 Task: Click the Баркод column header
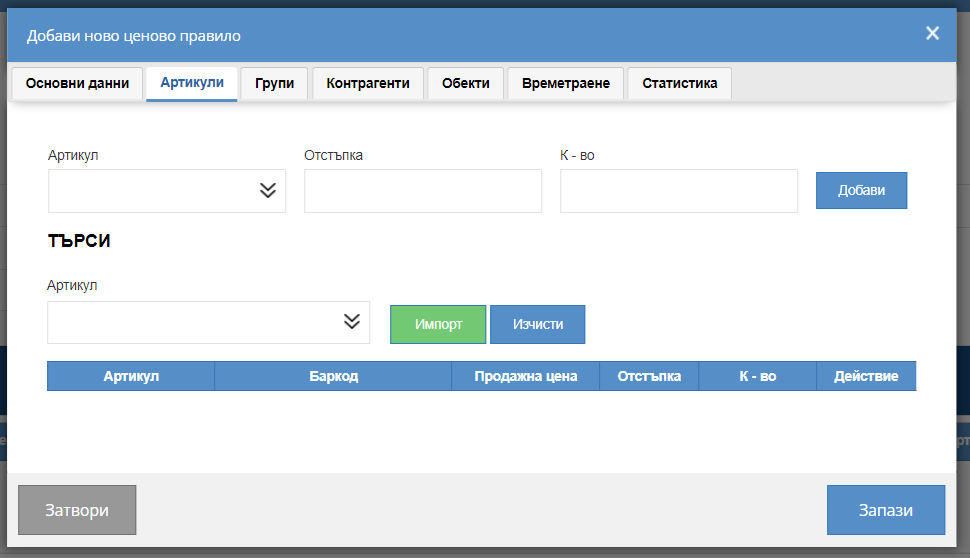(333, 376)
